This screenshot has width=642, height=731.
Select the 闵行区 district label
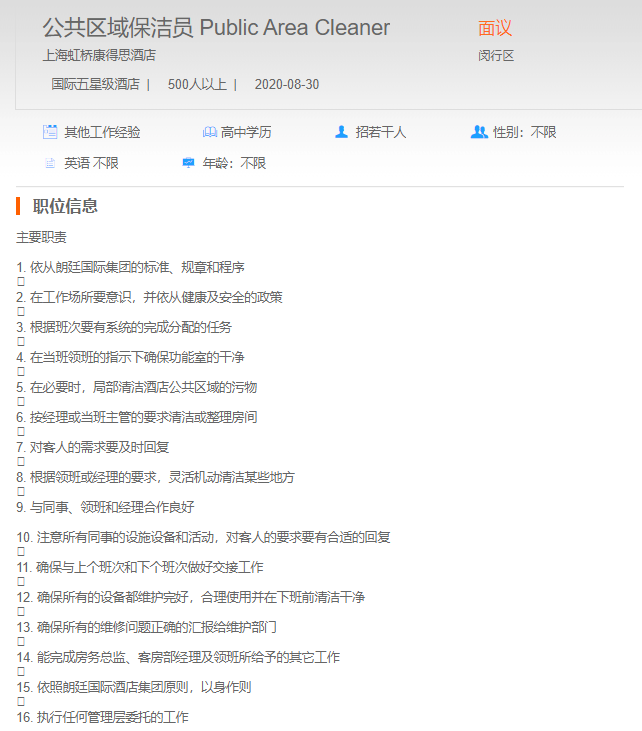496,56
